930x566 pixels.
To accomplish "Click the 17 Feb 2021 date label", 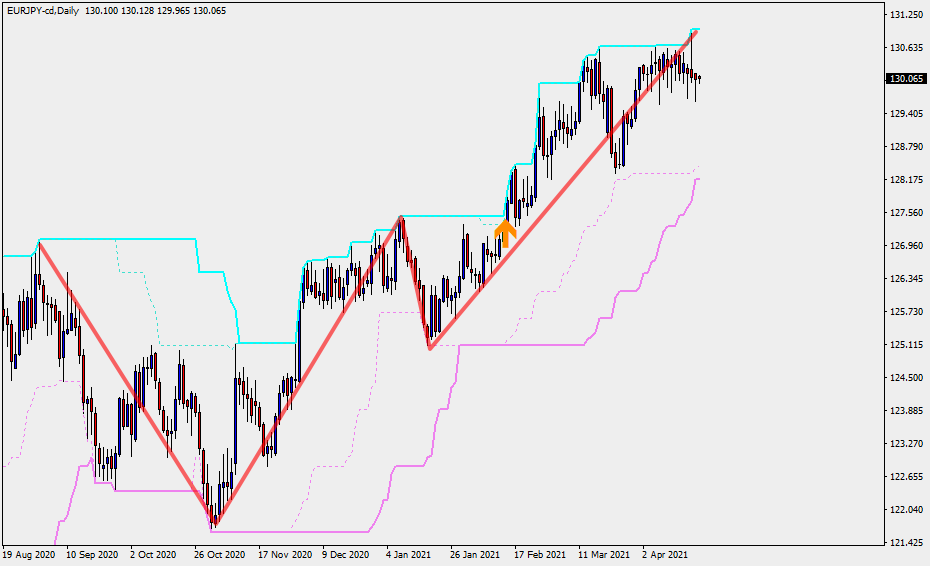I will pos(539,554).
